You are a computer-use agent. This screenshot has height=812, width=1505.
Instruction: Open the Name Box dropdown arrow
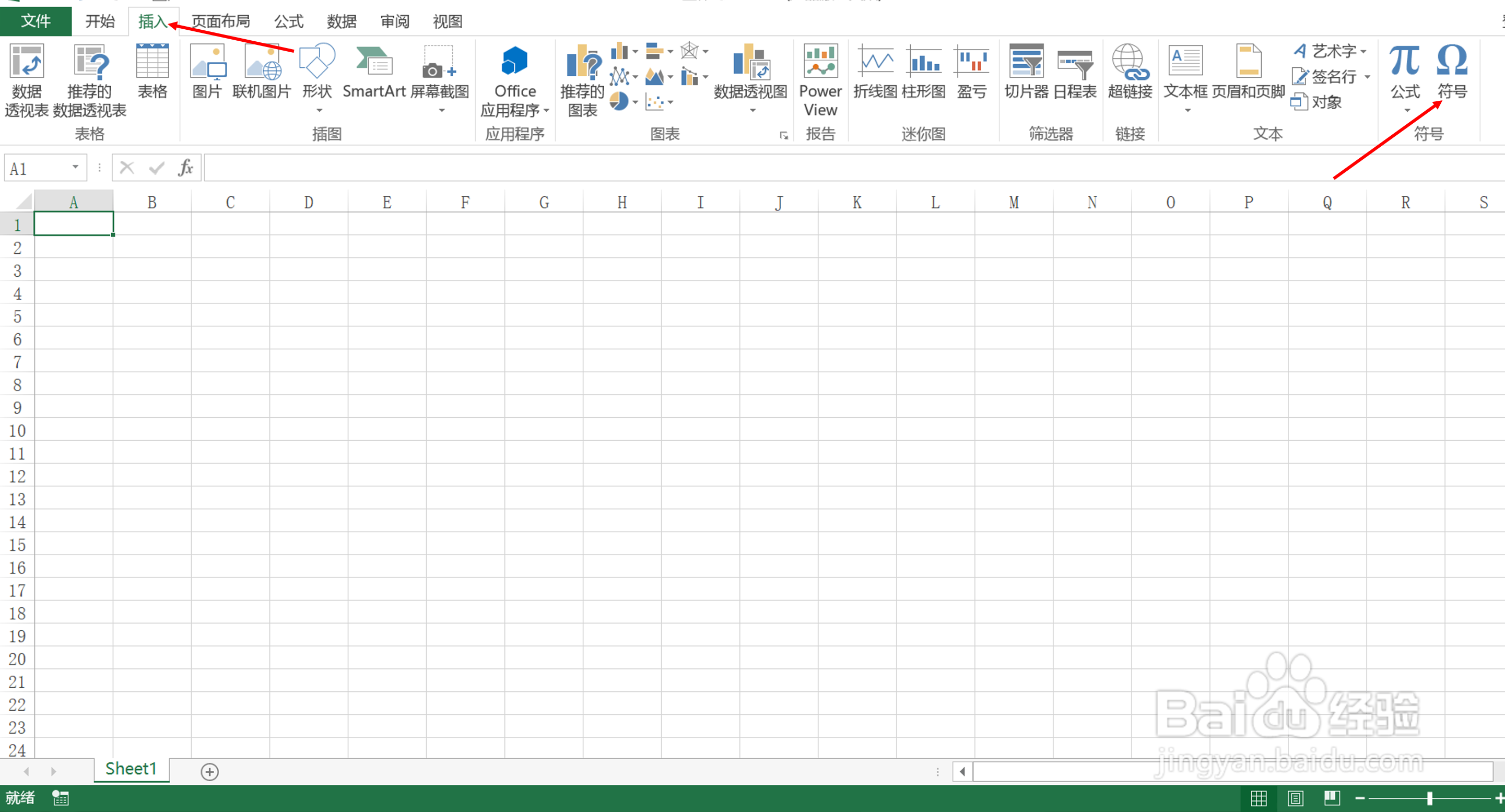click(x=75, y=168)
